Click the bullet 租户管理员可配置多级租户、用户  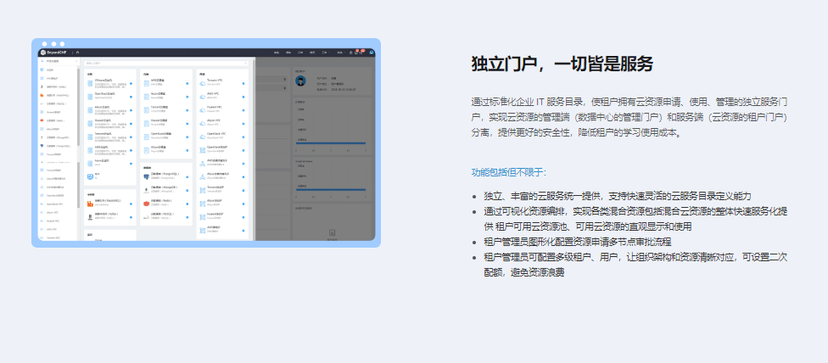[x=636, y=265]
